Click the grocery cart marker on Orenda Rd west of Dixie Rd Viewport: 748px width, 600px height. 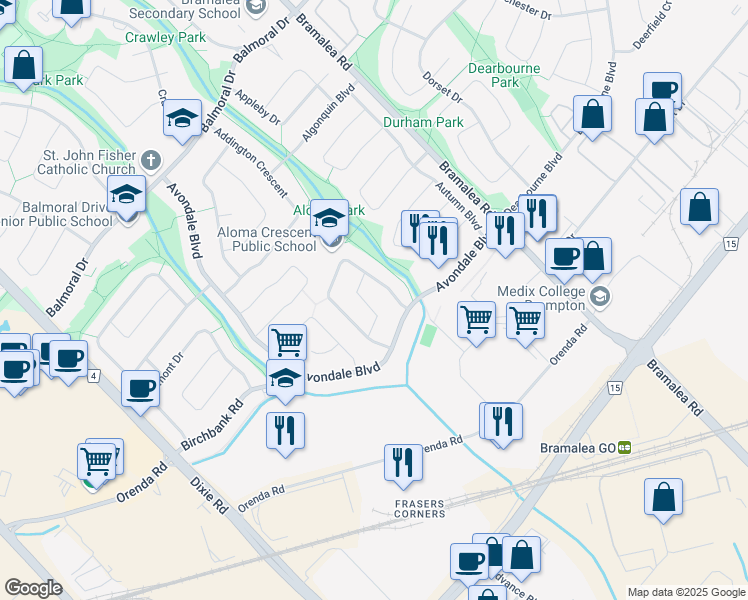96,464
